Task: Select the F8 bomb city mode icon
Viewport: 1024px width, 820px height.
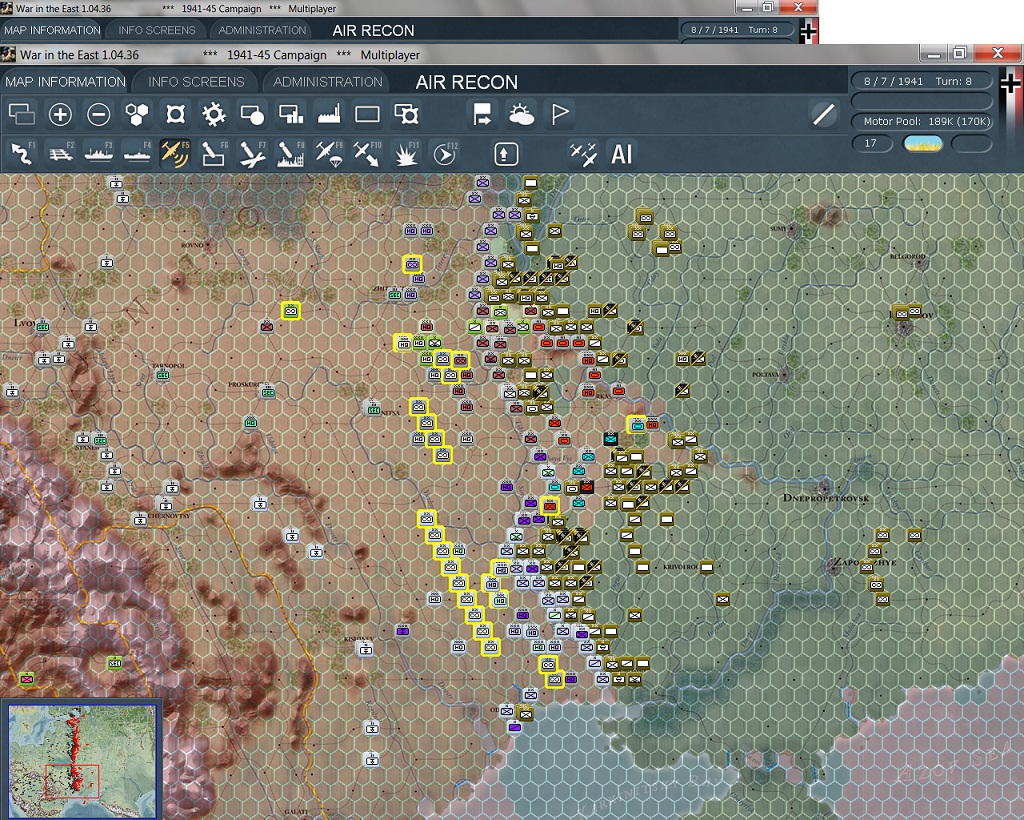Action: (291, 154)
